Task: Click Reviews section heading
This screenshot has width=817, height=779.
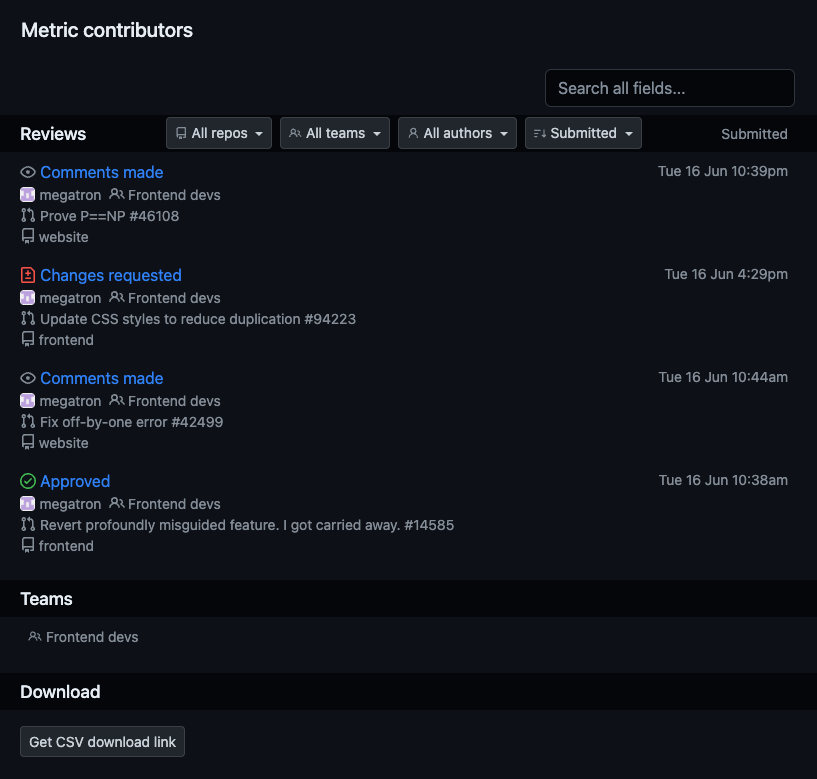Action: [53, 134]
